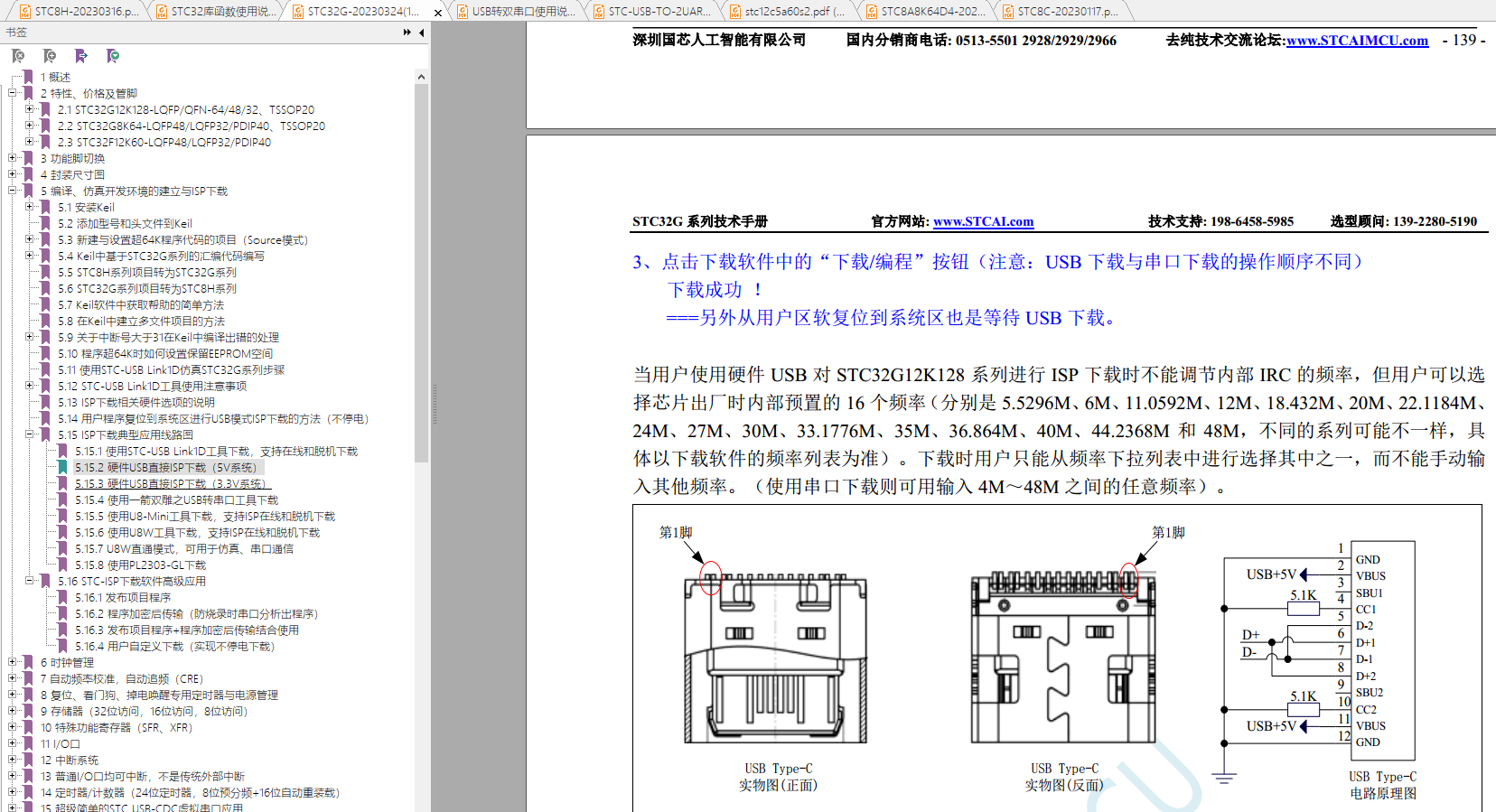Click the bookmarks panel vertical scrollbar thumb

click(421, 275)
